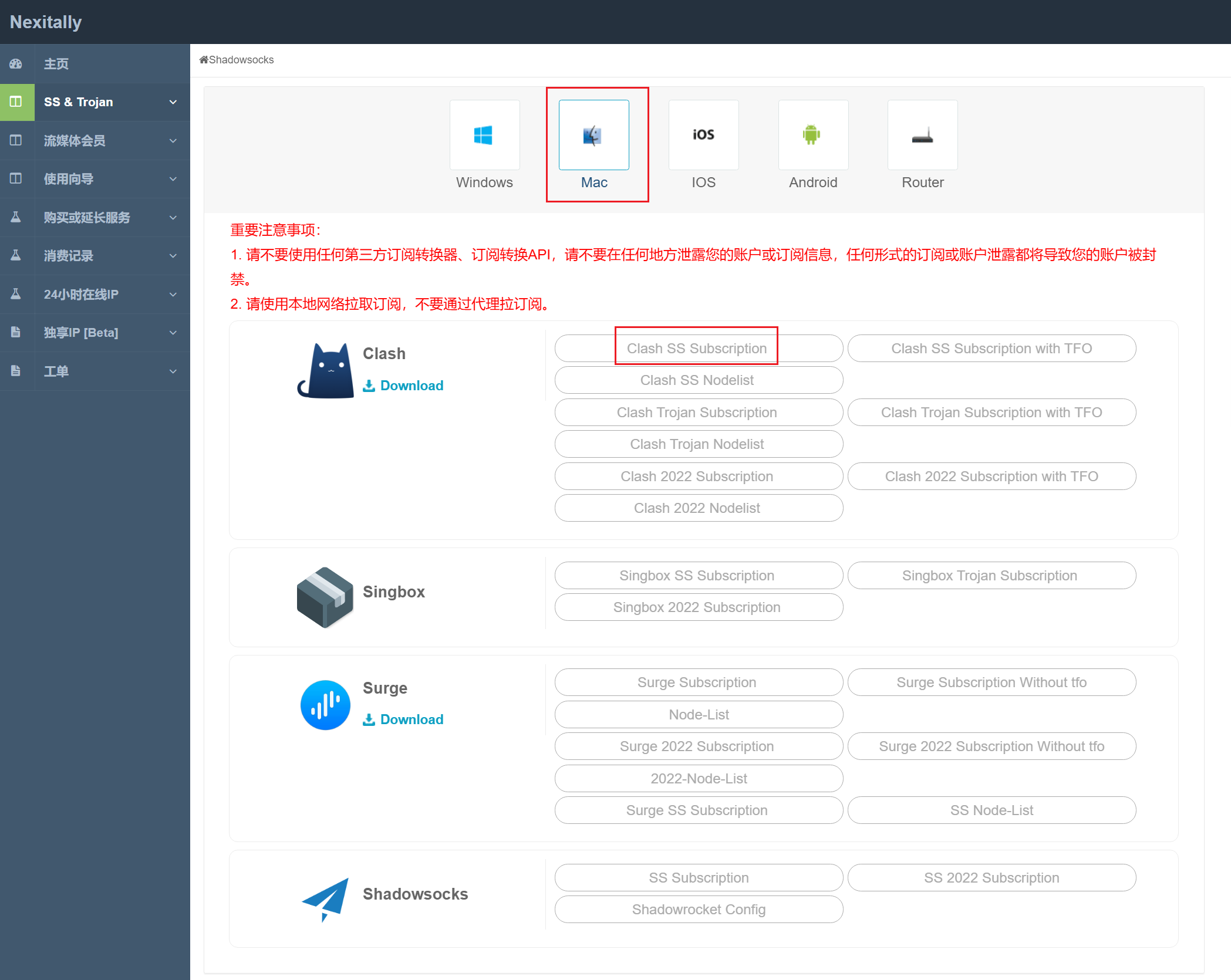The image size is (1231, 980).
Task: Click the Surge app logo
Action: [x=325, y=705]
